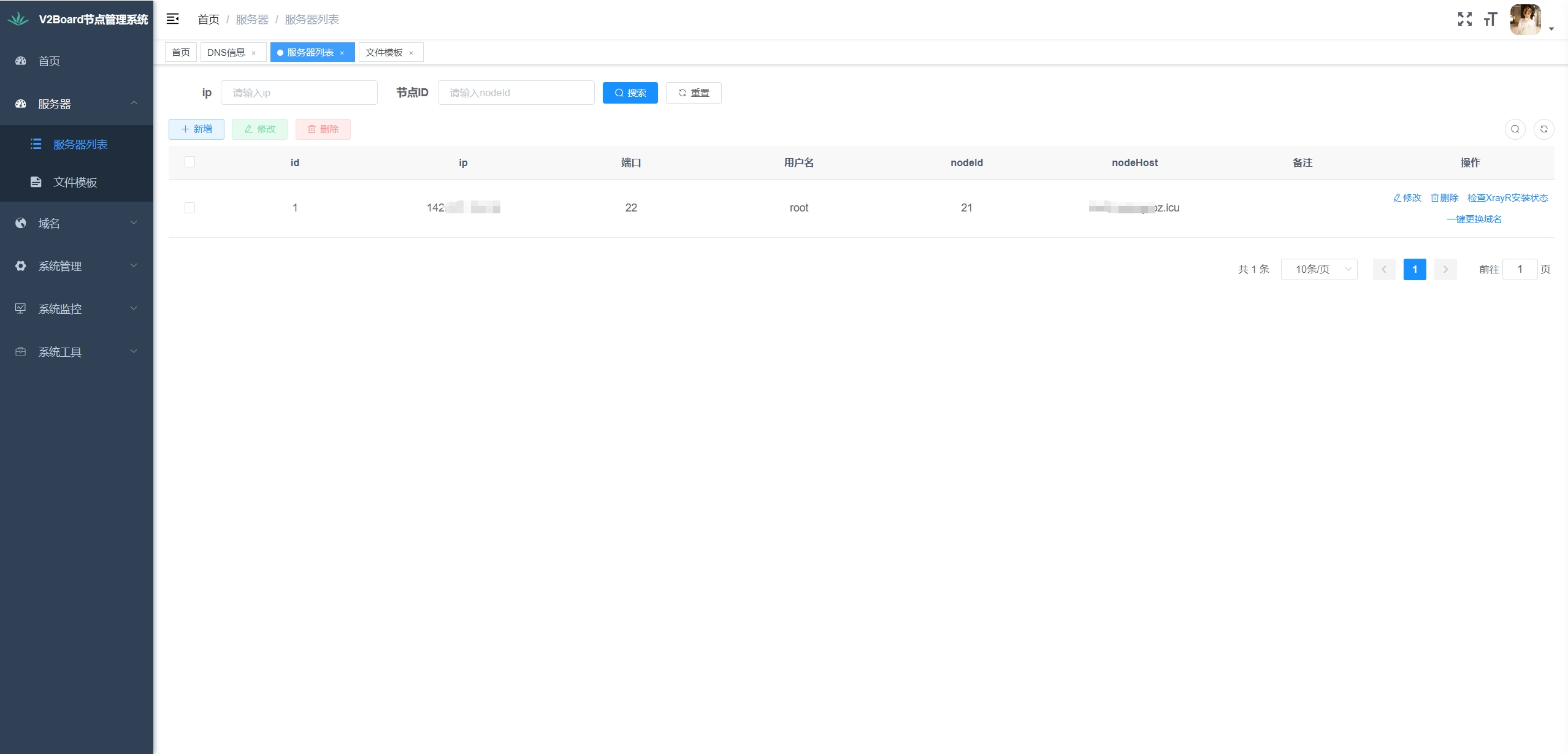The height and width of the screenshot is (754, 1568).
Task: Expand the 系统管理 sidebar menu
Action: tap(76, 266)
